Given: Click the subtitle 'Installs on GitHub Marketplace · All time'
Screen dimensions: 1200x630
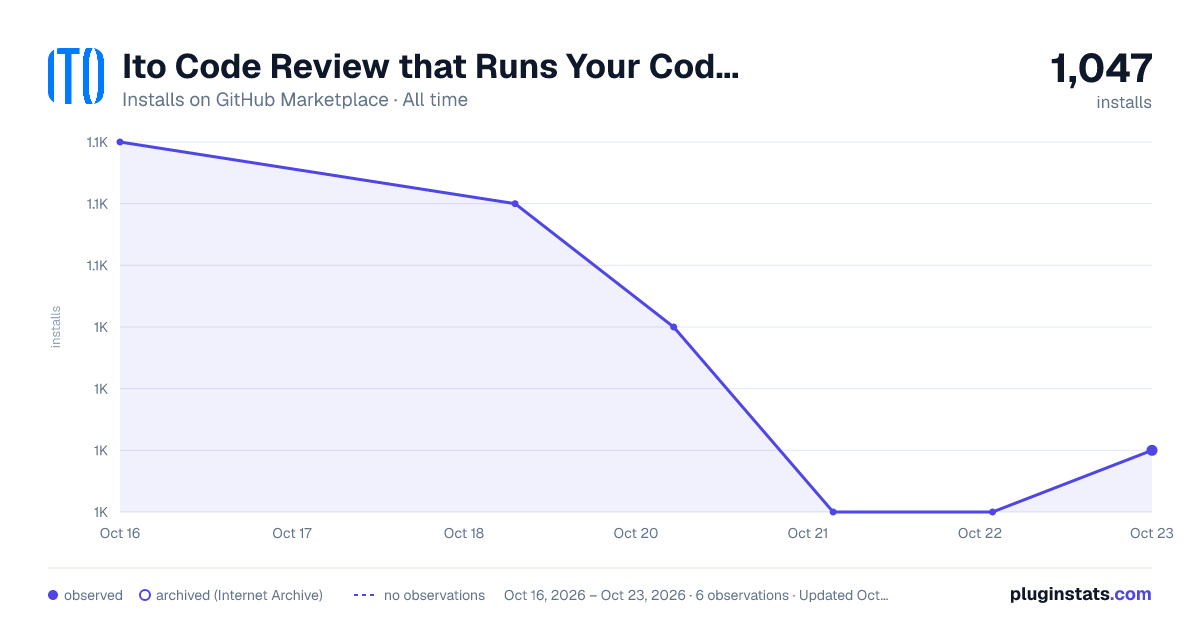Looking at the screenshot, I should (295, 100).
